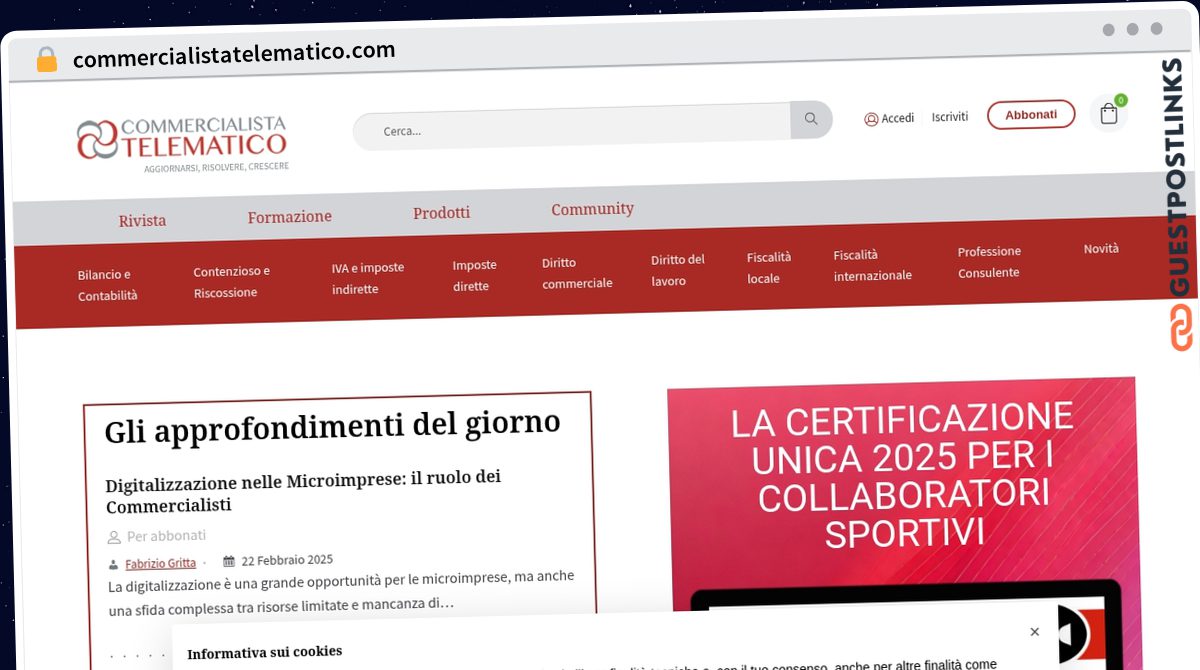Viewport: 1200px width, 670px height.
Task: Select the Fiscalità internazionale category
Action: click(x=872, y=264)
